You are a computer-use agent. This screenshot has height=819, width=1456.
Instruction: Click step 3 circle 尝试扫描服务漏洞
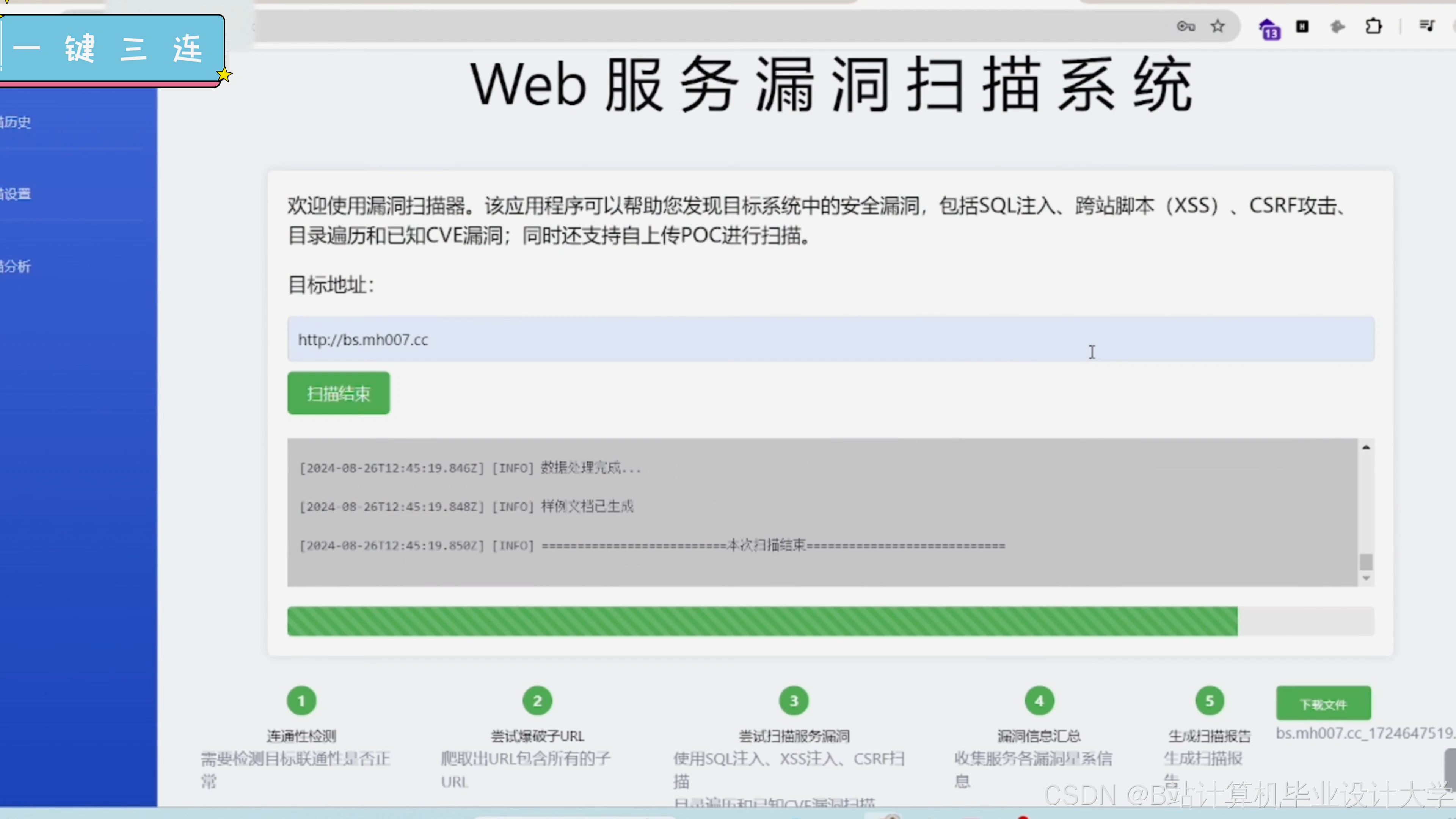[794, 701]
